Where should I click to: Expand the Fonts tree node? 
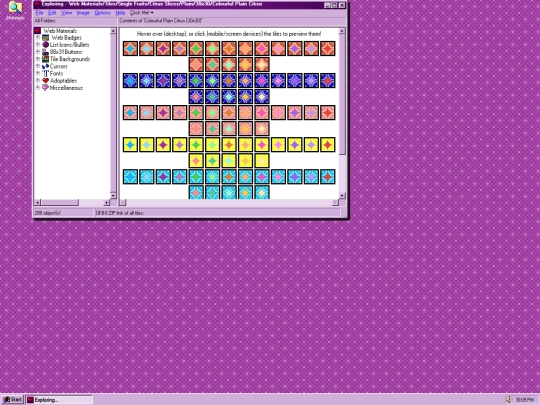[x=38, y=73]
